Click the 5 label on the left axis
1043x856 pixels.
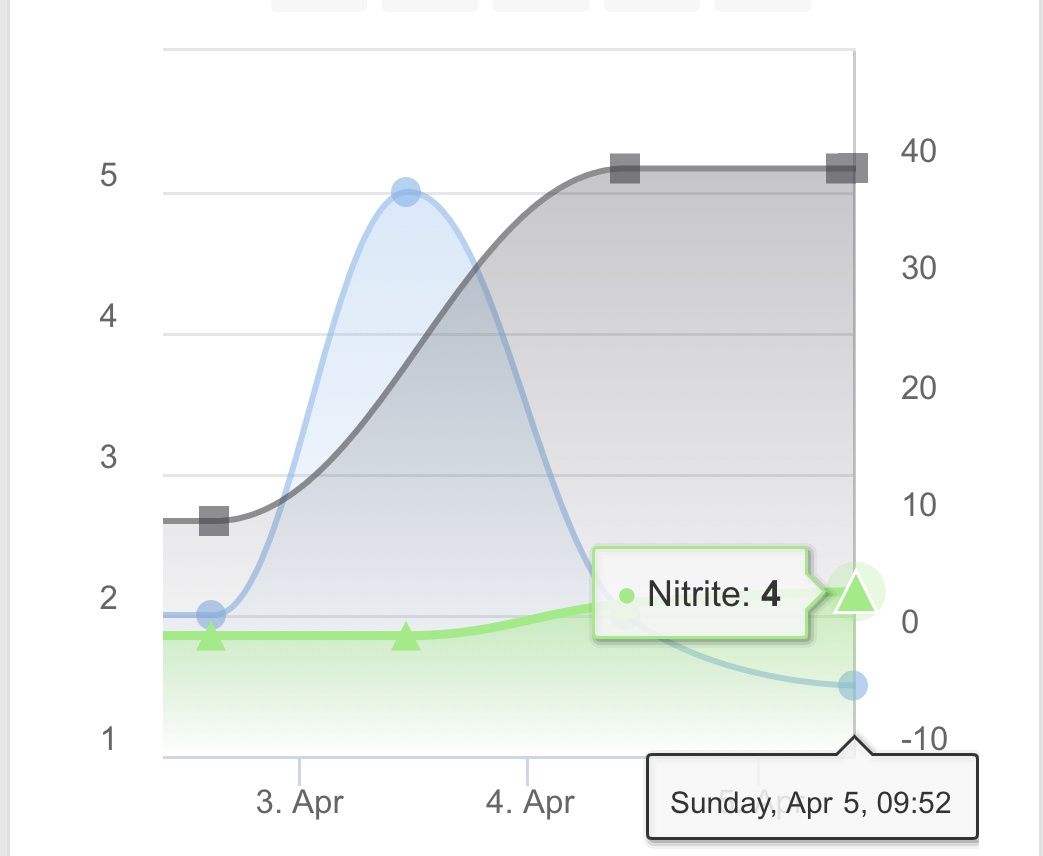(x=108, y=176)
